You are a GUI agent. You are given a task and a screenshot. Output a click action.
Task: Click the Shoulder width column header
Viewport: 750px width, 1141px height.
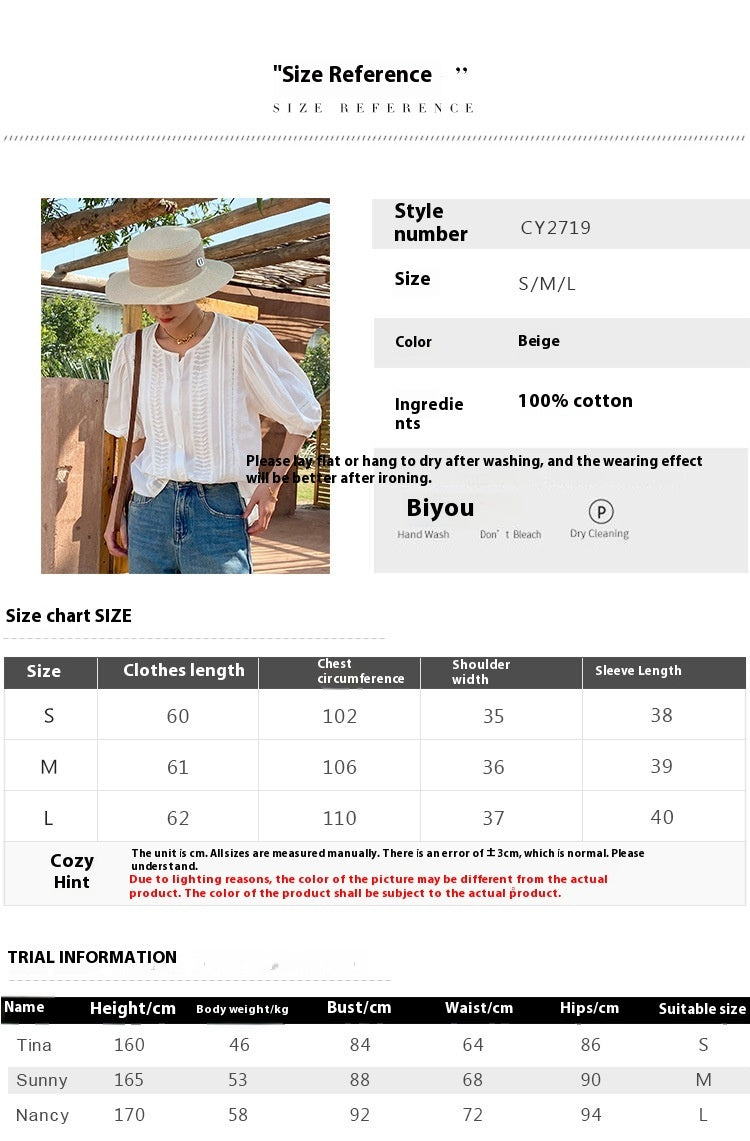click(480, 671)
